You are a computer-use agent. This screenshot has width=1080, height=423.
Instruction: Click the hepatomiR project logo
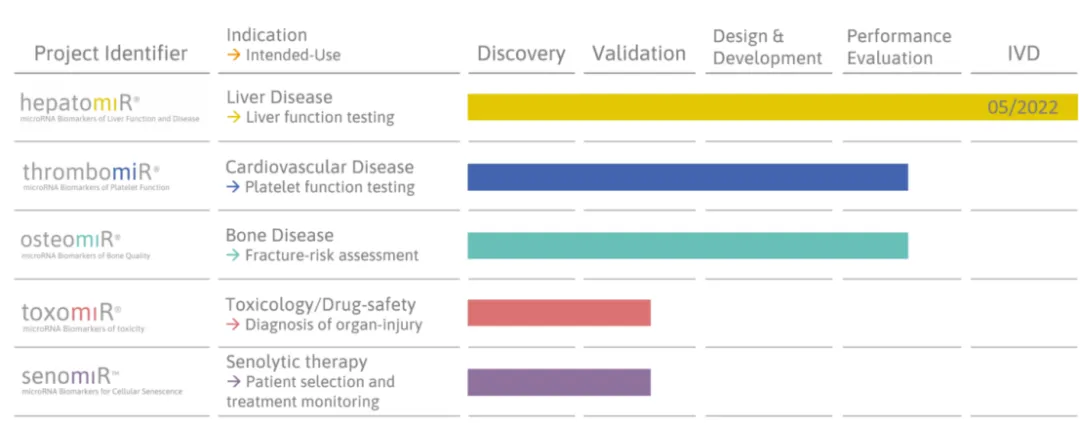81,102
